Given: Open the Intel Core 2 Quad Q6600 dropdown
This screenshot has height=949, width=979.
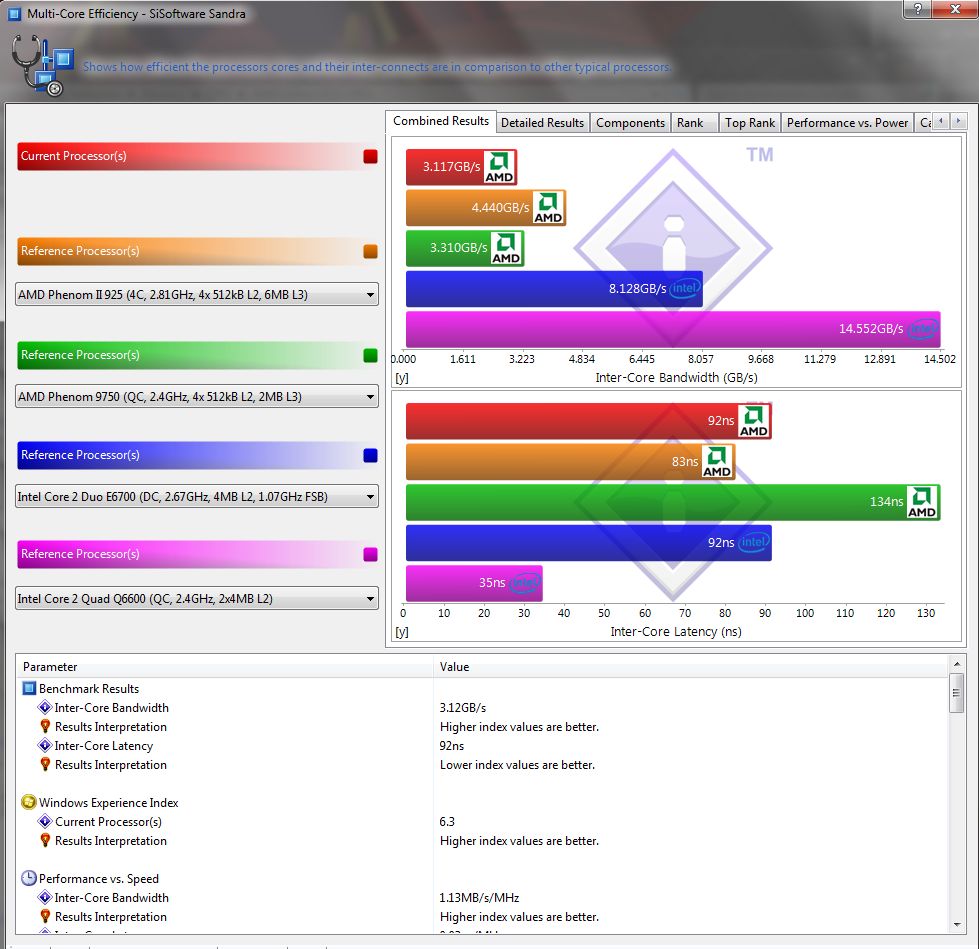Looking at the screenshot, I should click(197, 598).
